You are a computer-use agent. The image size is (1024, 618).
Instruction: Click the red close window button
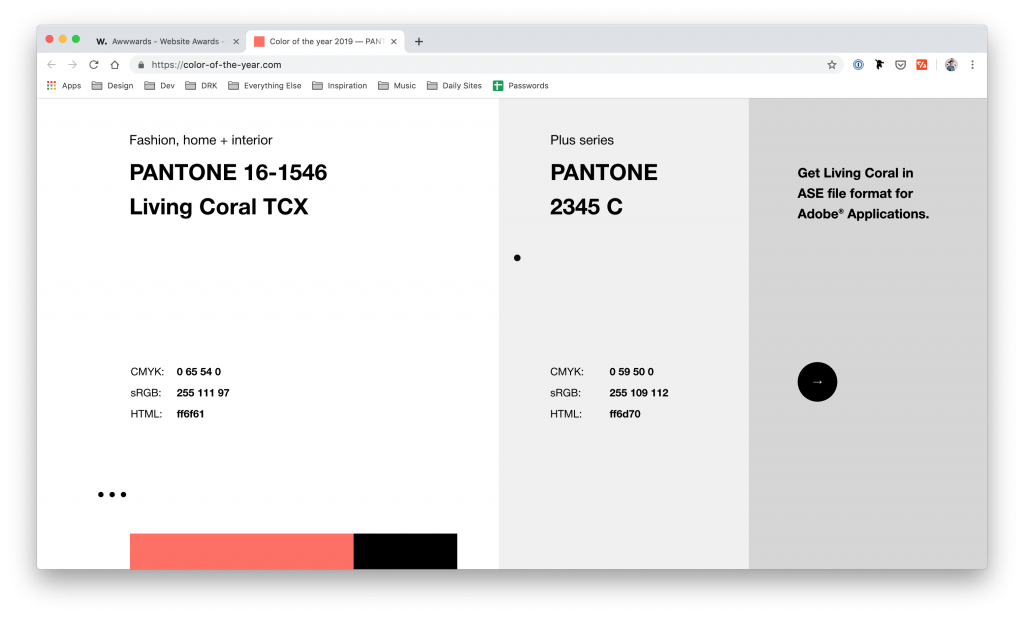click(x=50, y=39)
